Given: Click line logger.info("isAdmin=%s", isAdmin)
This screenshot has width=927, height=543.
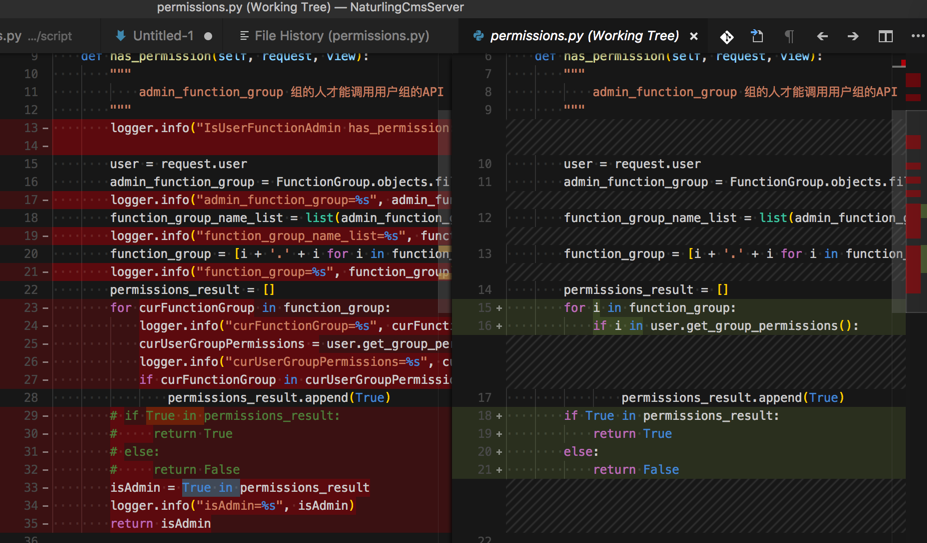Looking at the screenshot, I should pyautogui.click(x=232, y=506).
